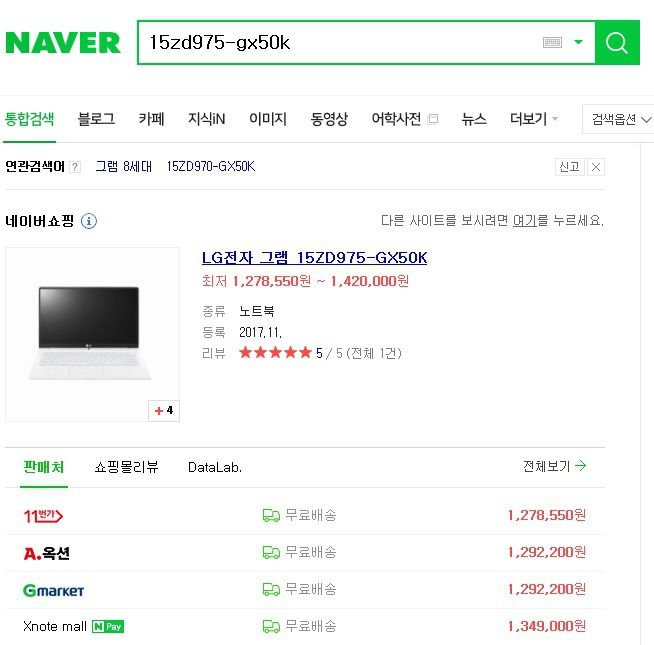The image size is (654, 645).
Task: Click the Xnote mall seller name
Action: (55, 626)
